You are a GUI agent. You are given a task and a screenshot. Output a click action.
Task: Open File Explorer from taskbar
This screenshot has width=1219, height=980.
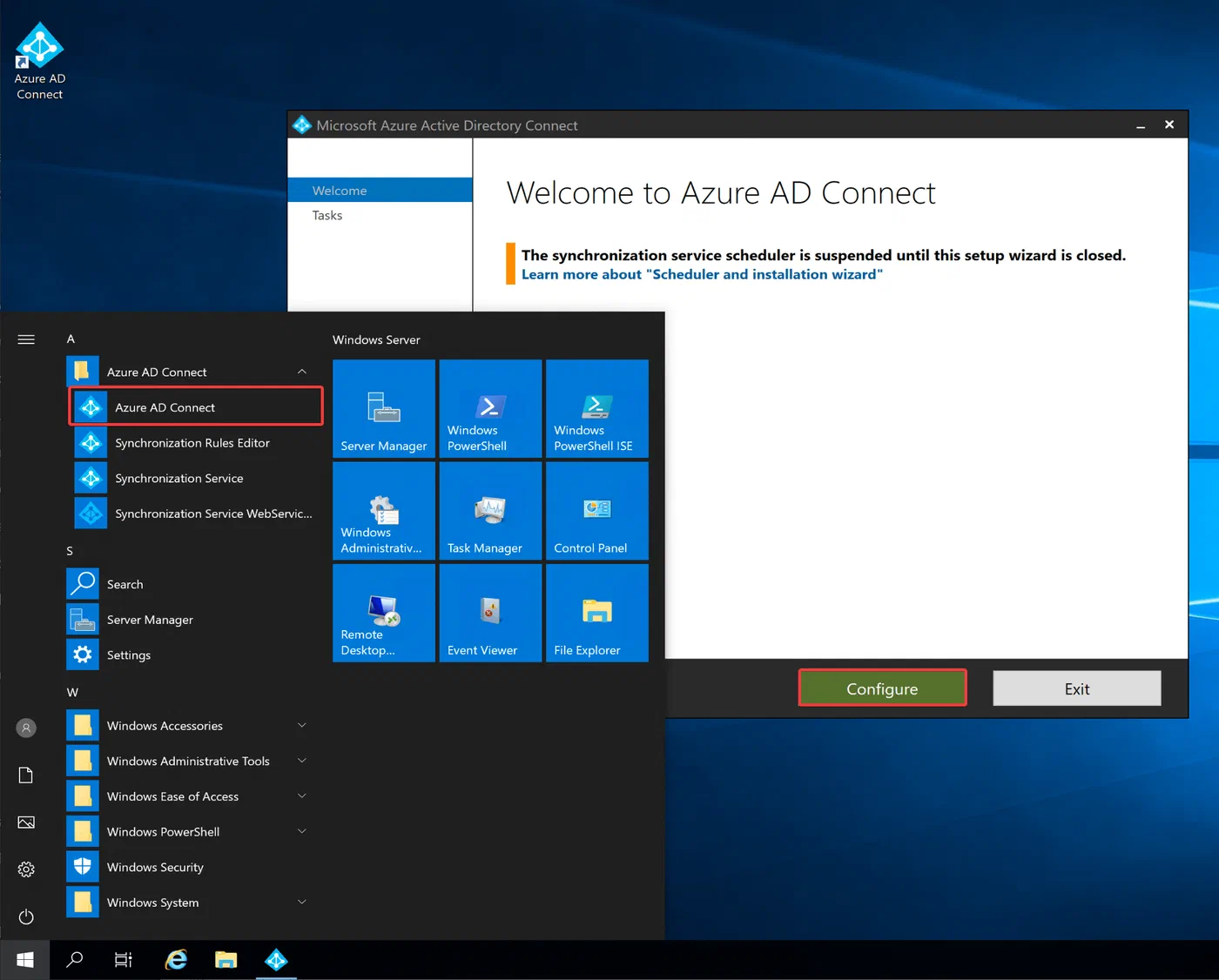tap(226, 960)
